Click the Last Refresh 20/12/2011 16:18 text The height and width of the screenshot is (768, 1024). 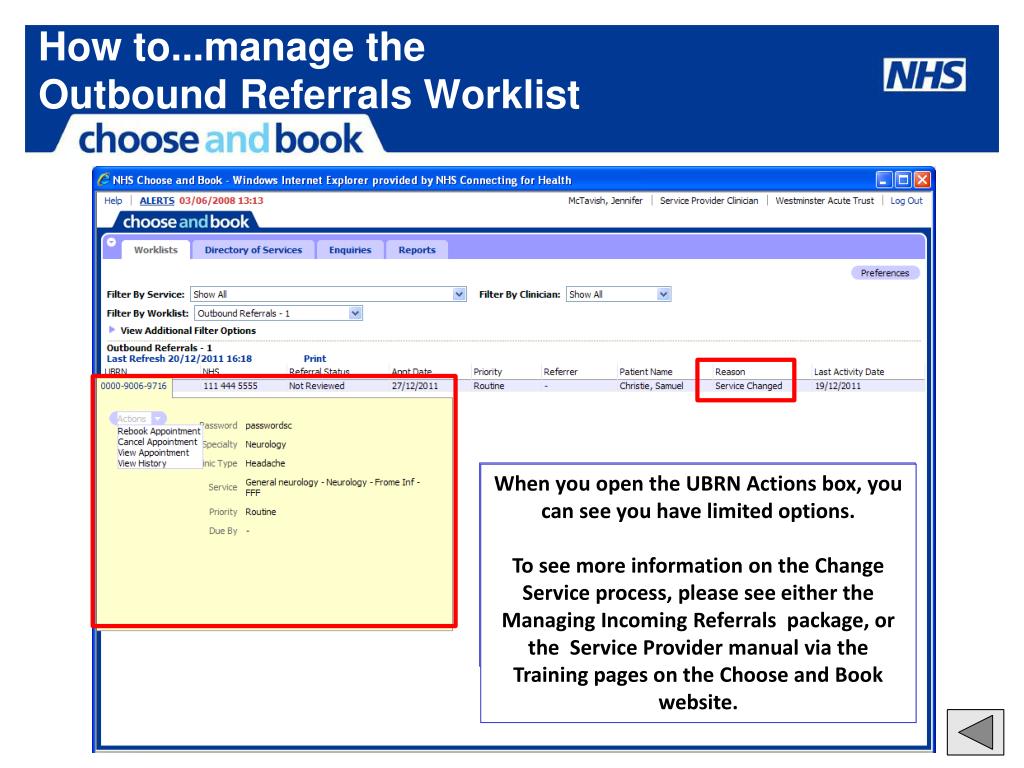coord(179,359)
